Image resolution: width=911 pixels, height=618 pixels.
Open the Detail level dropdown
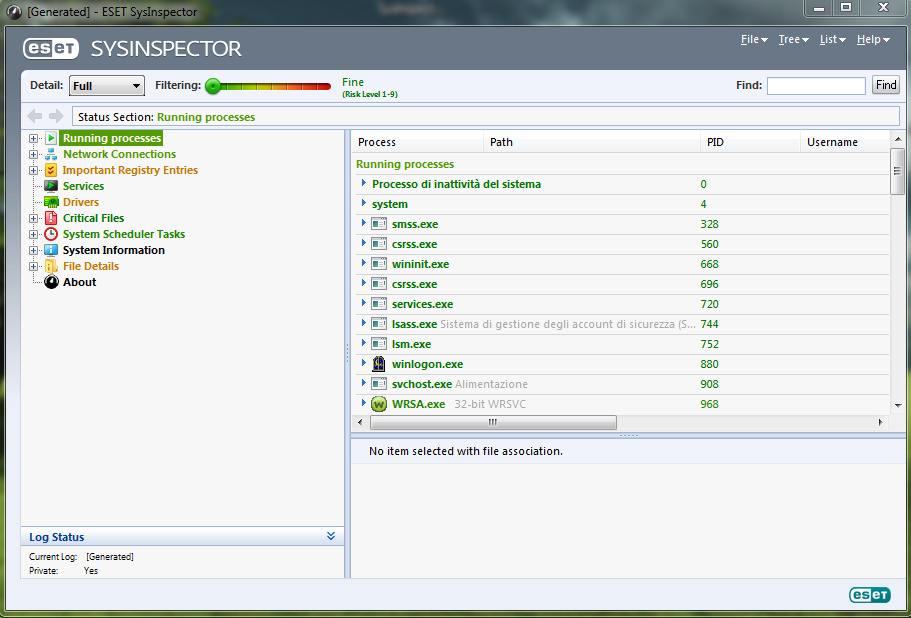[x=107, y=86]
